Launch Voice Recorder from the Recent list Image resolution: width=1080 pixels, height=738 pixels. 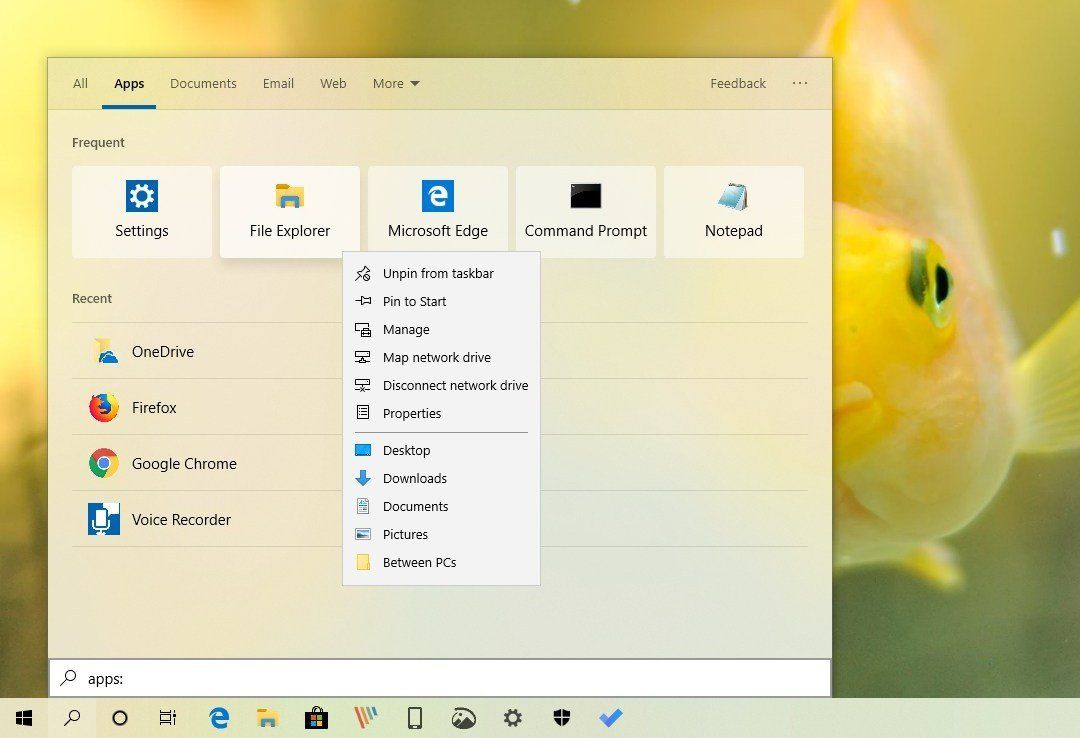tap(179, 519)
